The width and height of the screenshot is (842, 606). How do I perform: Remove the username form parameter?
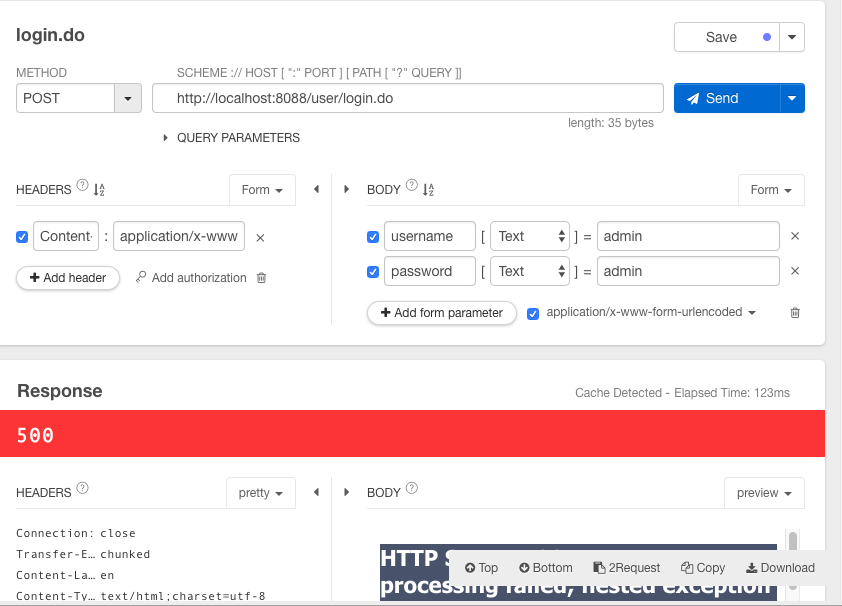point(795,236)
